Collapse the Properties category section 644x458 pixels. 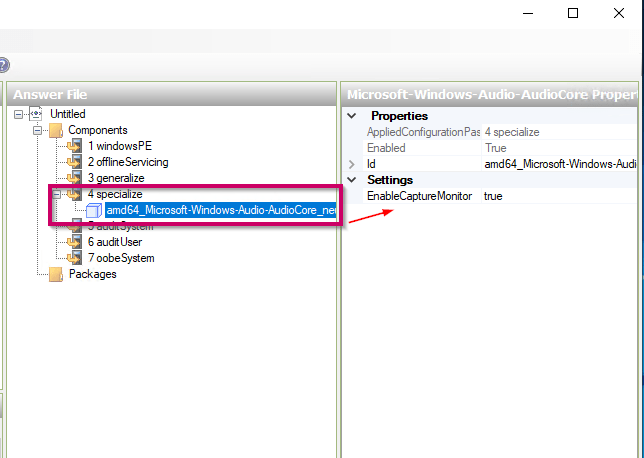point(351,116)
